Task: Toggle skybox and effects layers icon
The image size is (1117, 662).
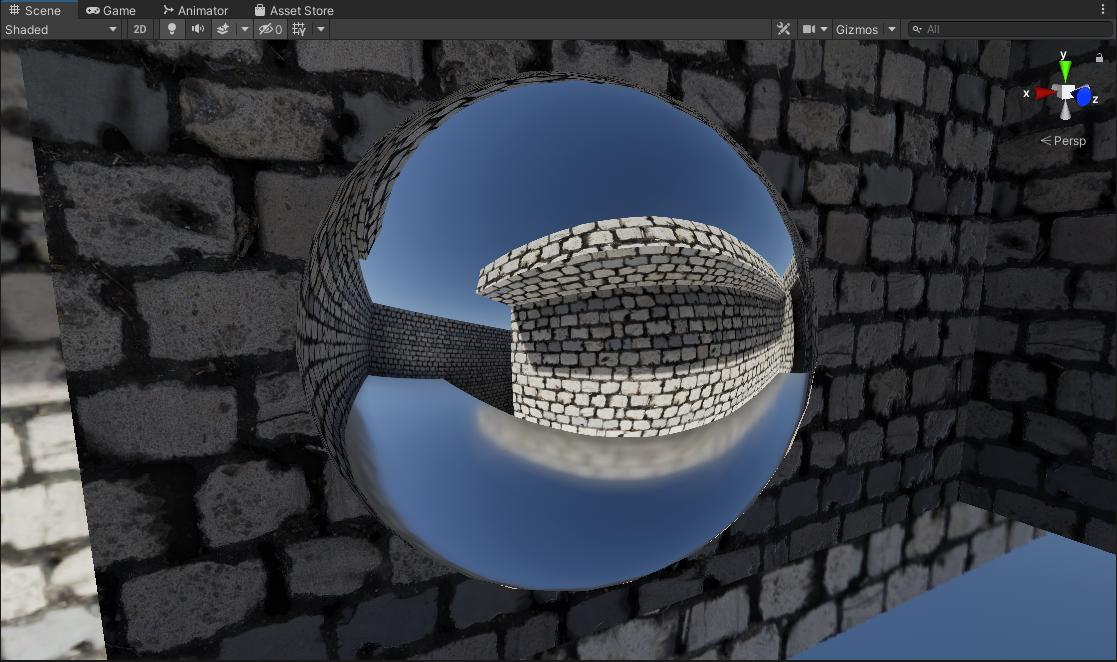Action: tap(223, 29)
